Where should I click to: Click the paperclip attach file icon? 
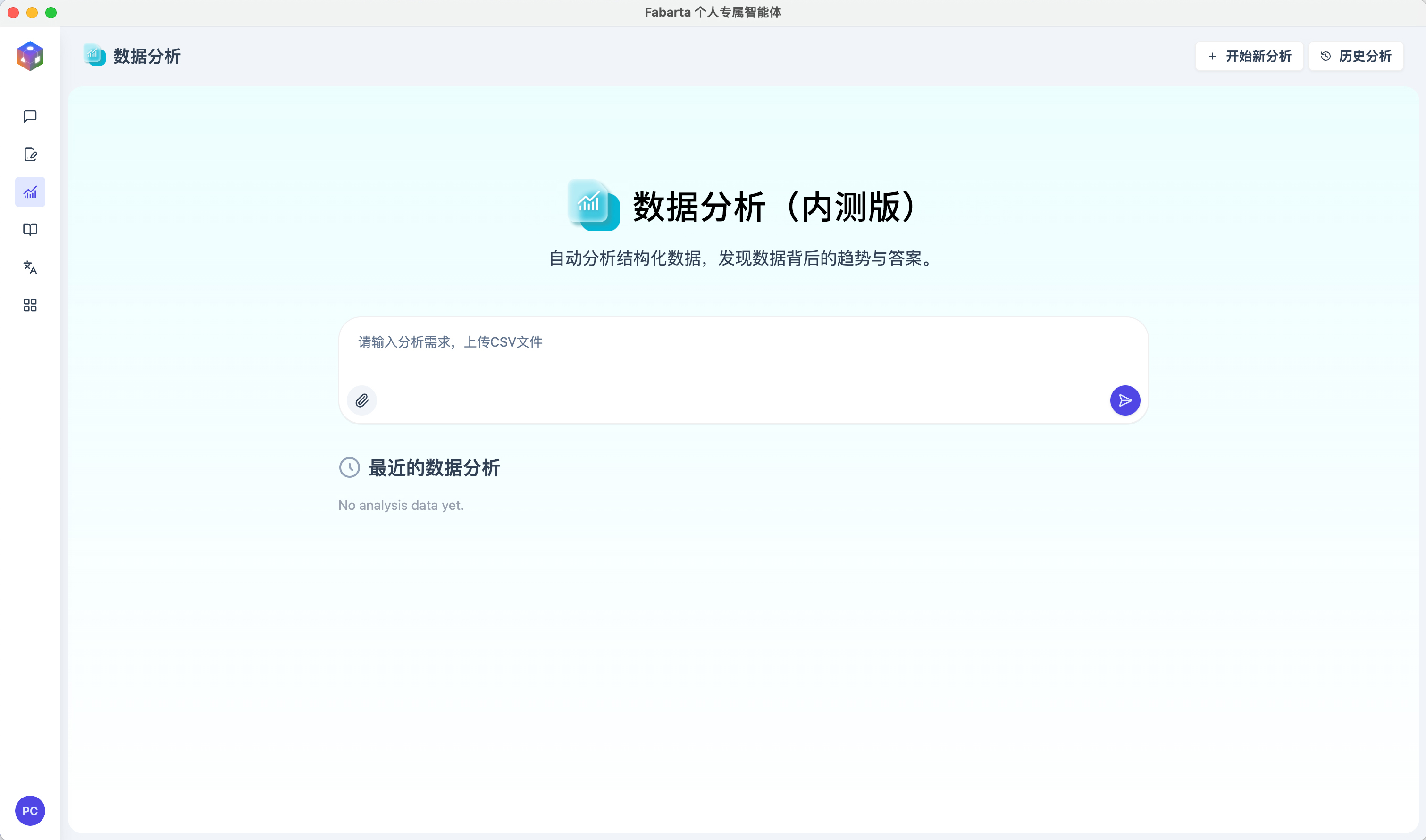[362, 400]
